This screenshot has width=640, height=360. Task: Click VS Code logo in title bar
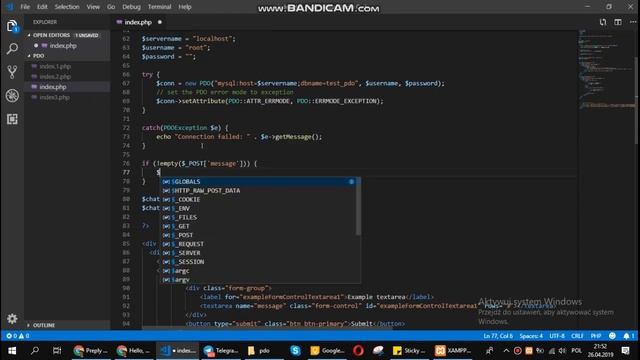[x=9, y=7]
